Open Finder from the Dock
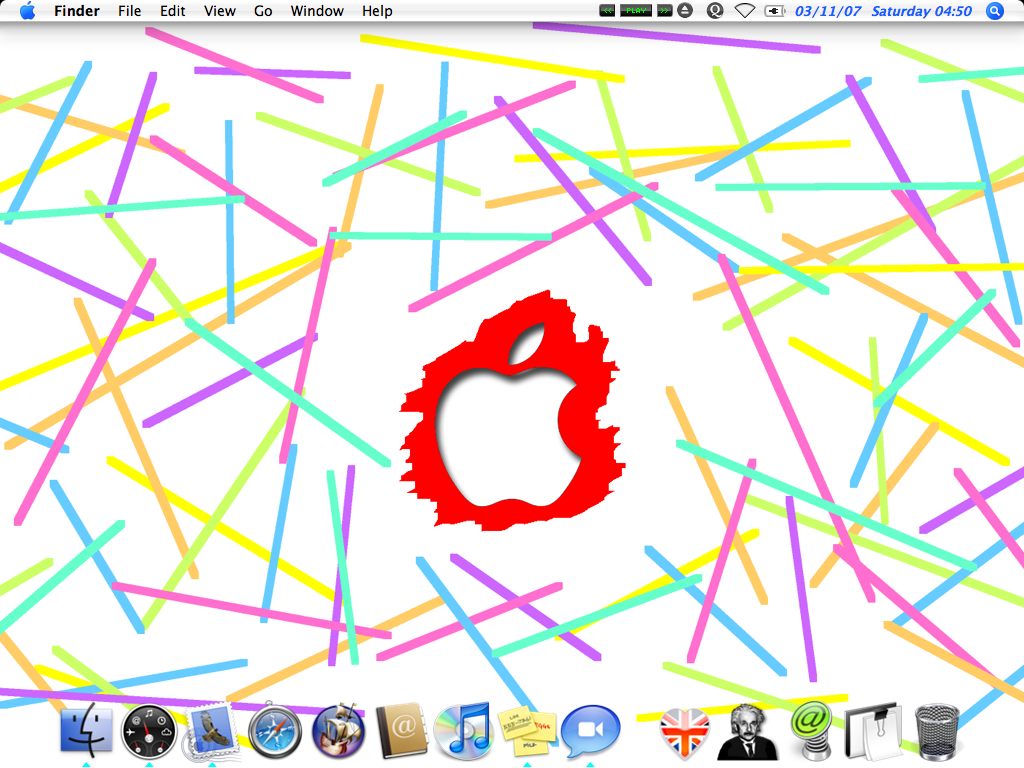The width and height of the screenshot is (1024, 768). pos(86,730)
